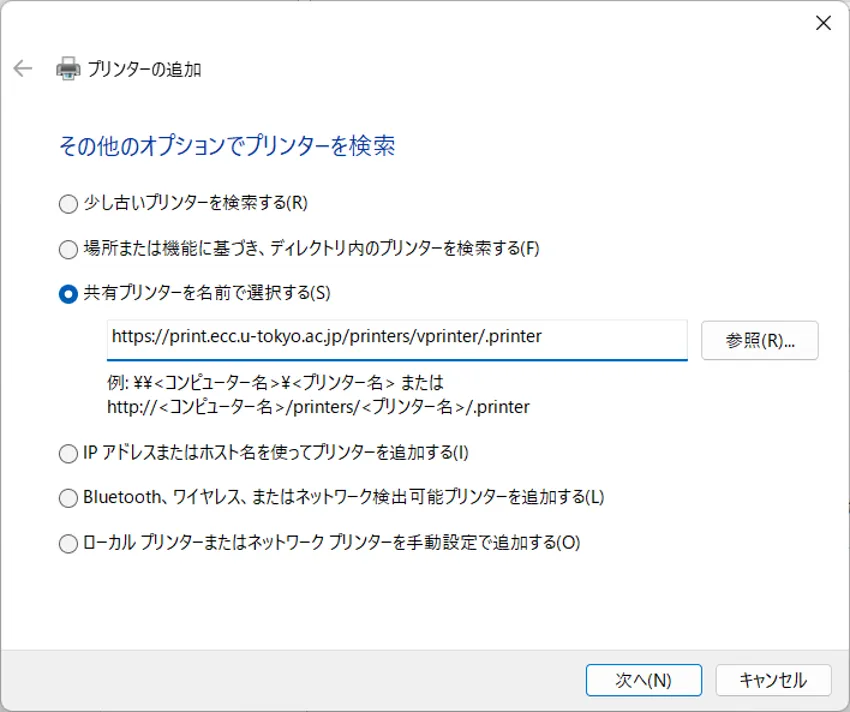
Task: Close the Add Printer dialog window
Action: click(823, 23)
